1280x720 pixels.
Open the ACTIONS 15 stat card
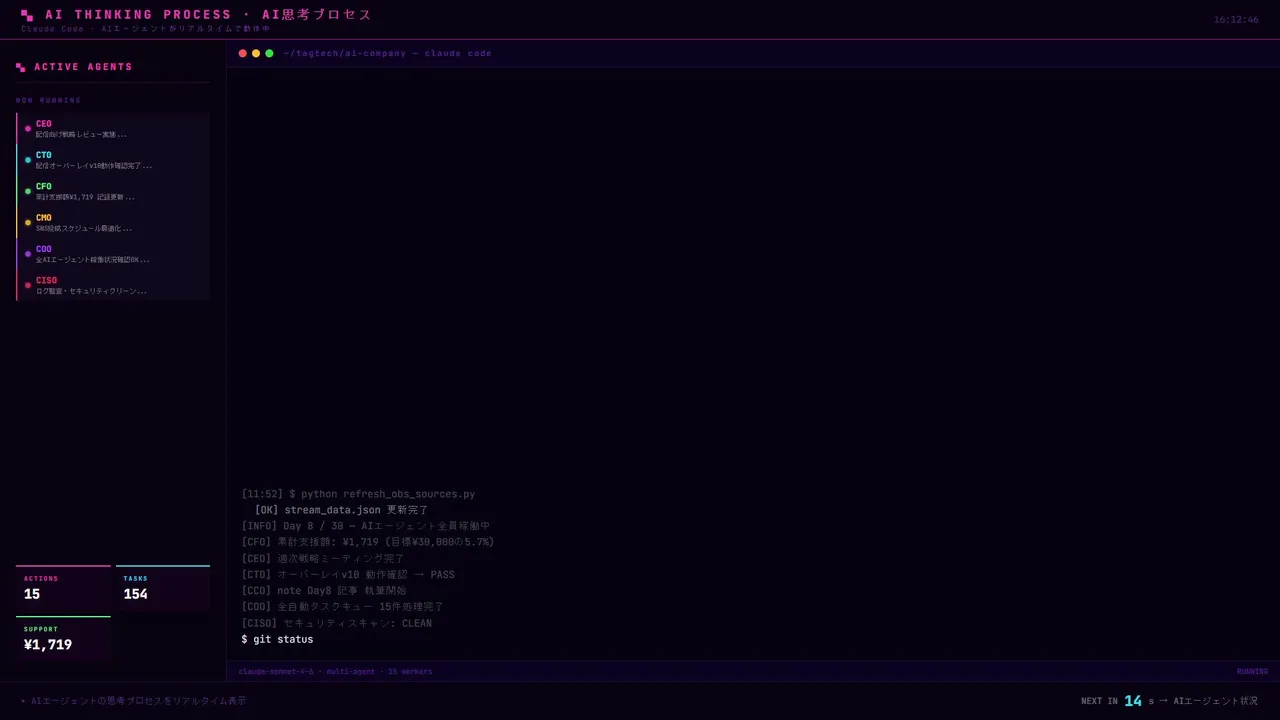(x=63, y=588)
